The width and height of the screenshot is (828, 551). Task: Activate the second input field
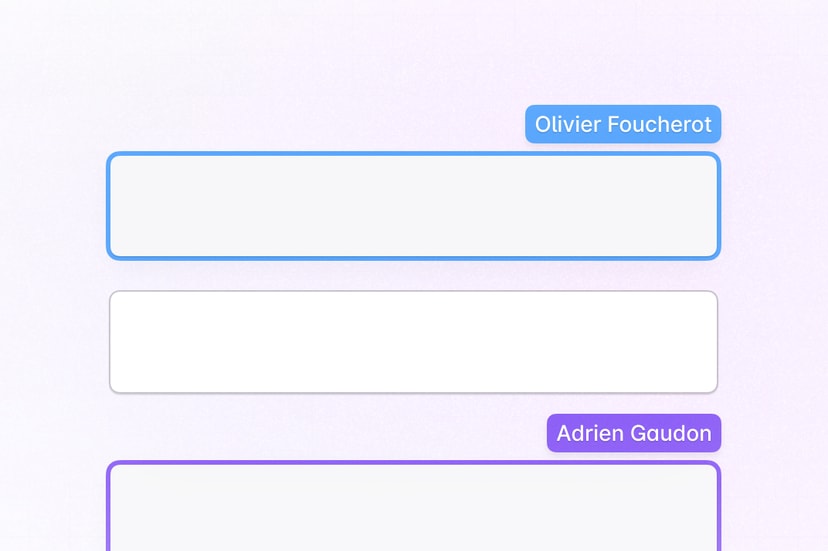pyautogui.click(x=413, y=342)
